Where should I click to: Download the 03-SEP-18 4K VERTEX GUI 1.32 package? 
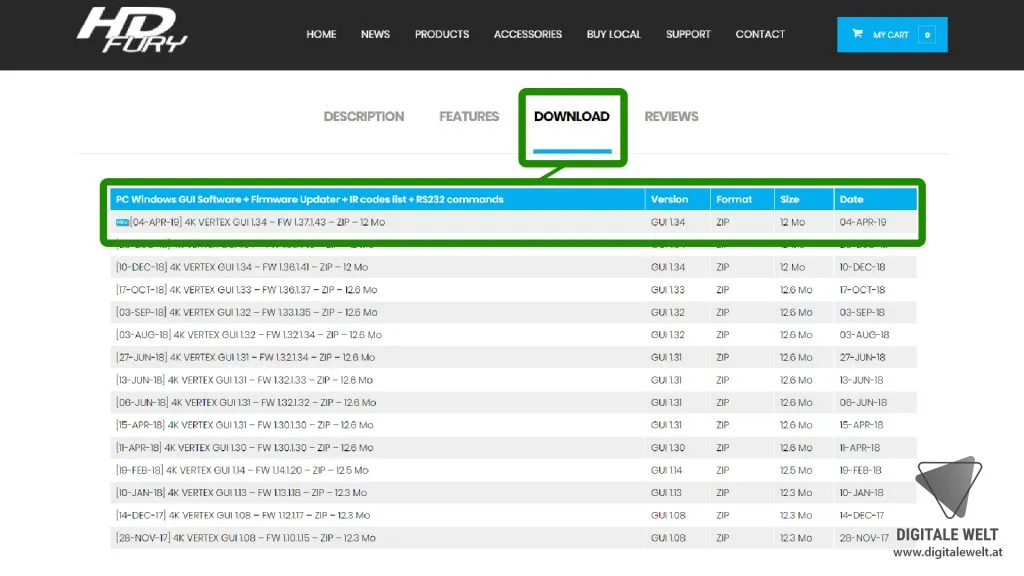point(246,312)
